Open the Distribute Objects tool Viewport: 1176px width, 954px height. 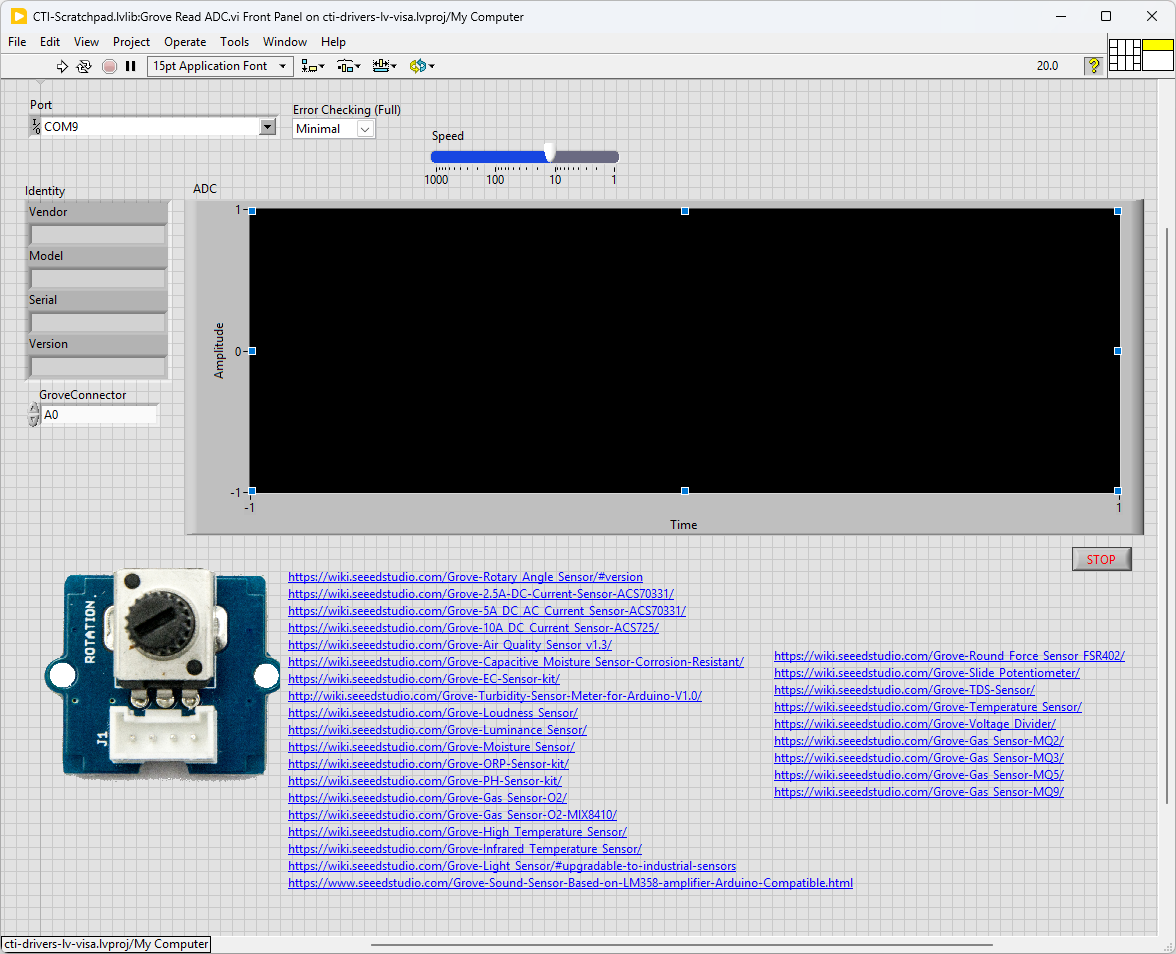point(348,66)
